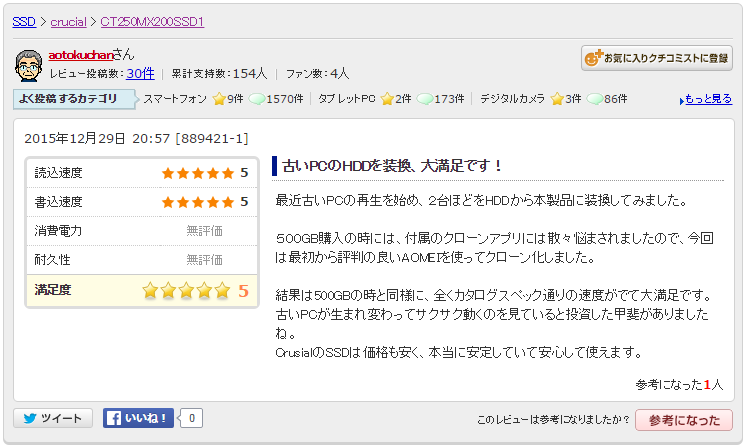Click the star icon next to デジタルカメラ 3件
This screenshot has width=746, height=448.
click(557, 99)
